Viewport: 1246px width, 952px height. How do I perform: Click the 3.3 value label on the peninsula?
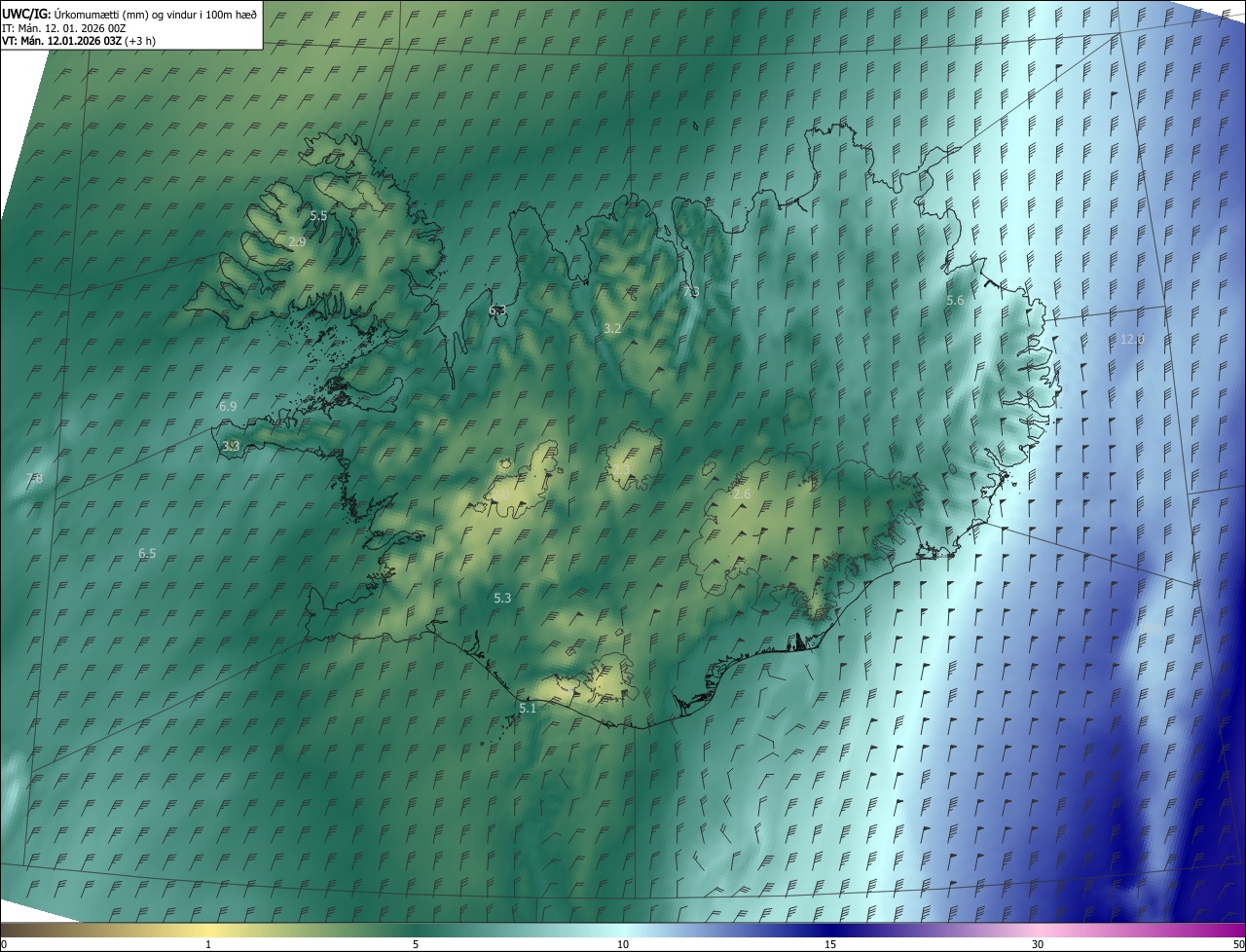click(231, 446)
